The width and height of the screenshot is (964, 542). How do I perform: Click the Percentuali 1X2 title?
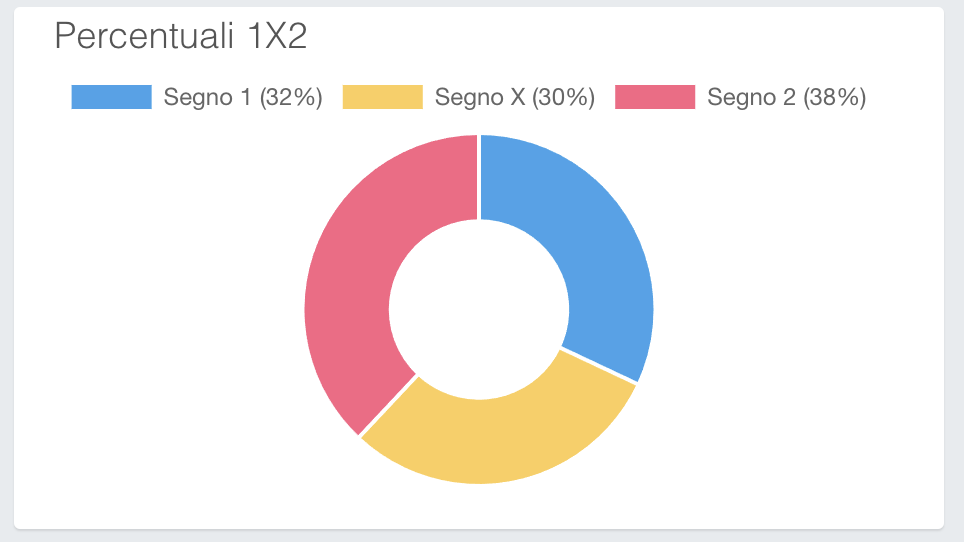pos(180,36)
